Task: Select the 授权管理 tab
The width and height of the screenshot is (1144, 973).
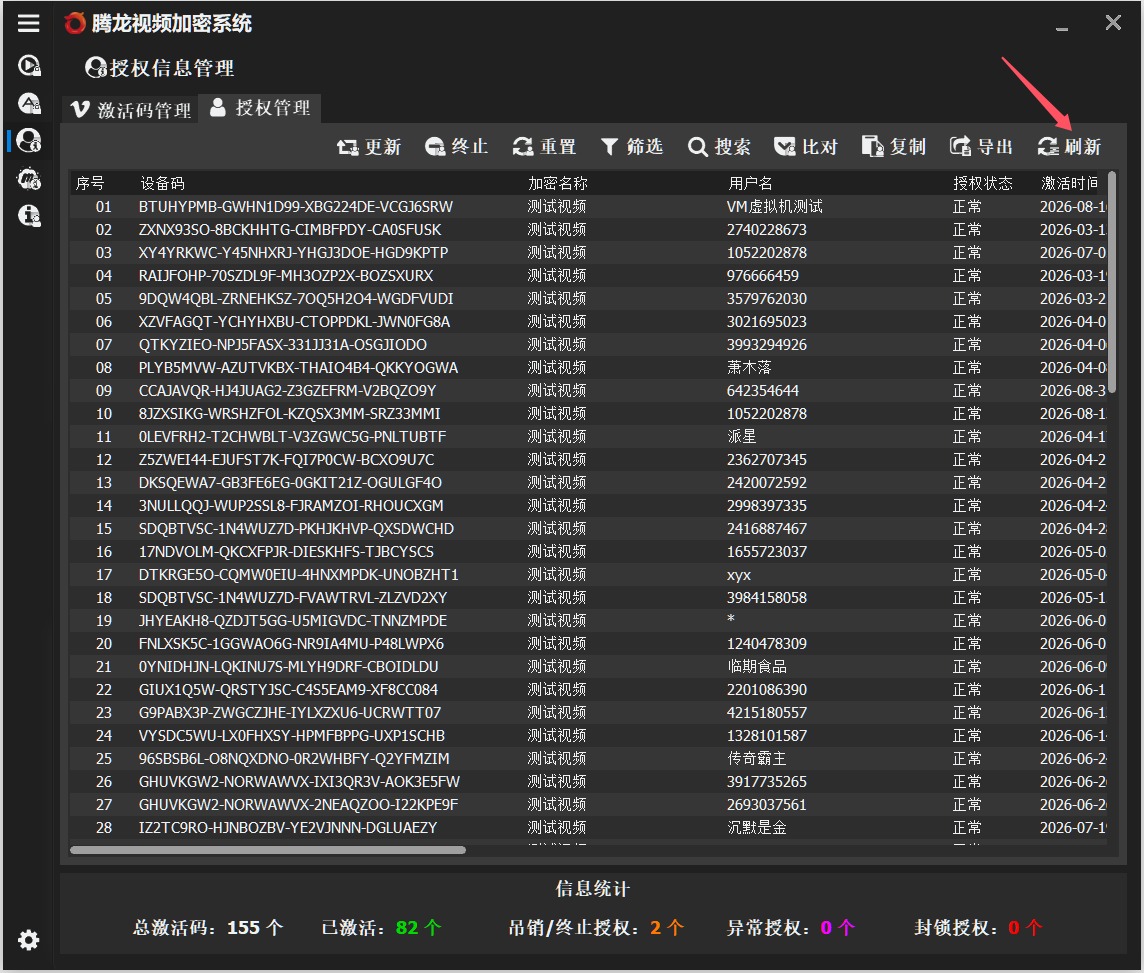Action: (260, 108)
